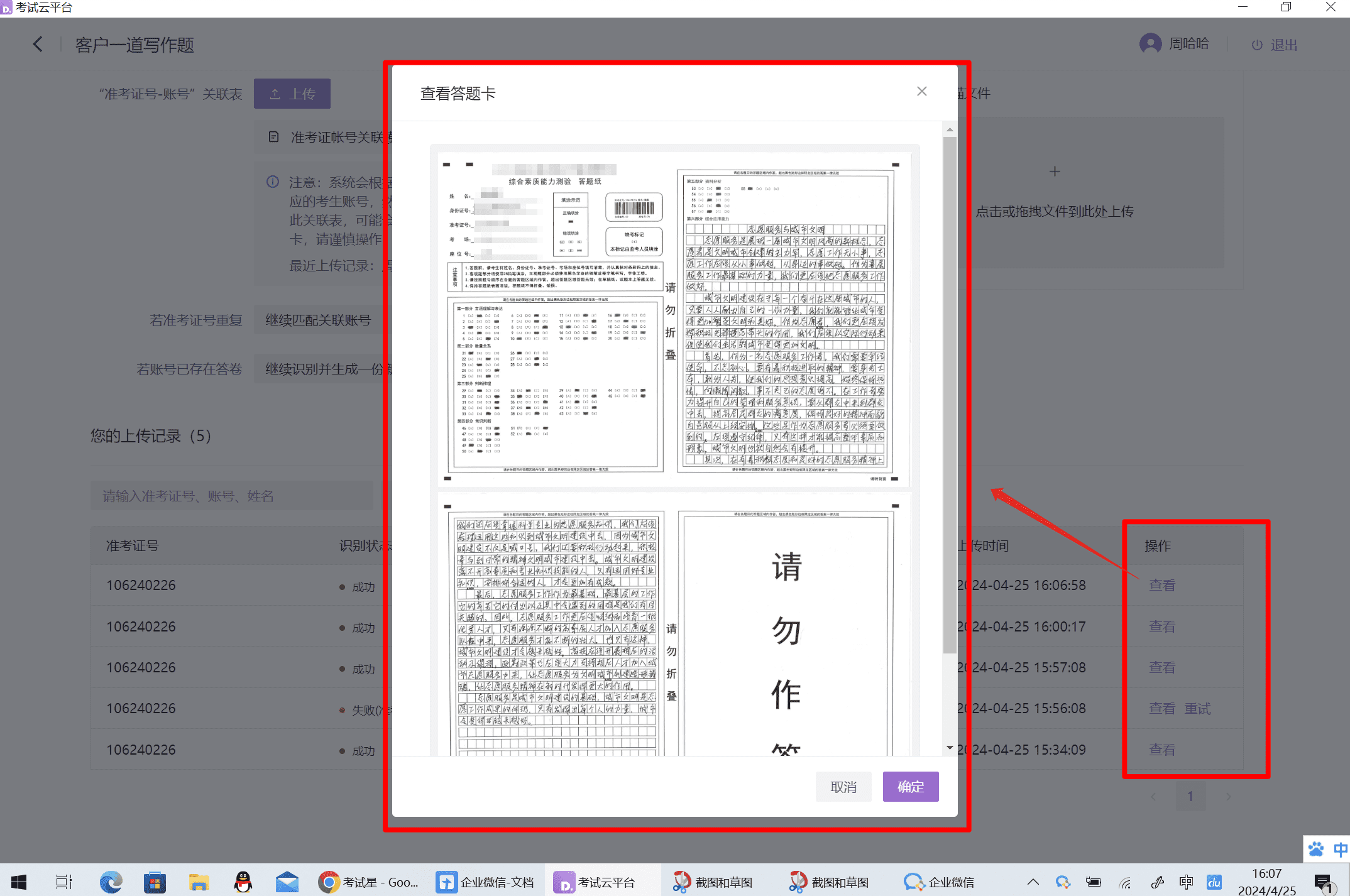Switch to 企业微信-文档 taskbar window

tap(486, 882)
